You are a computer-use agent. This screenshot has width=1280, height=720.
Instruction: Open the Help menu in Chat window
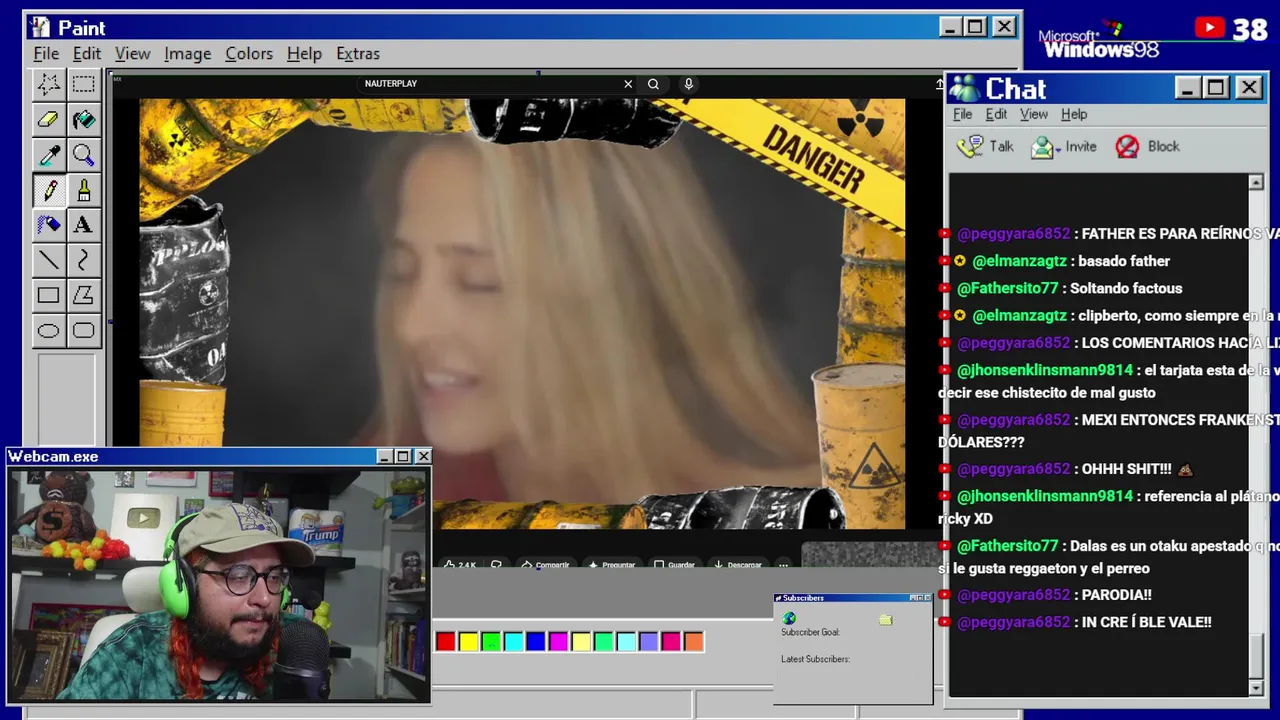click(1074, 114)
